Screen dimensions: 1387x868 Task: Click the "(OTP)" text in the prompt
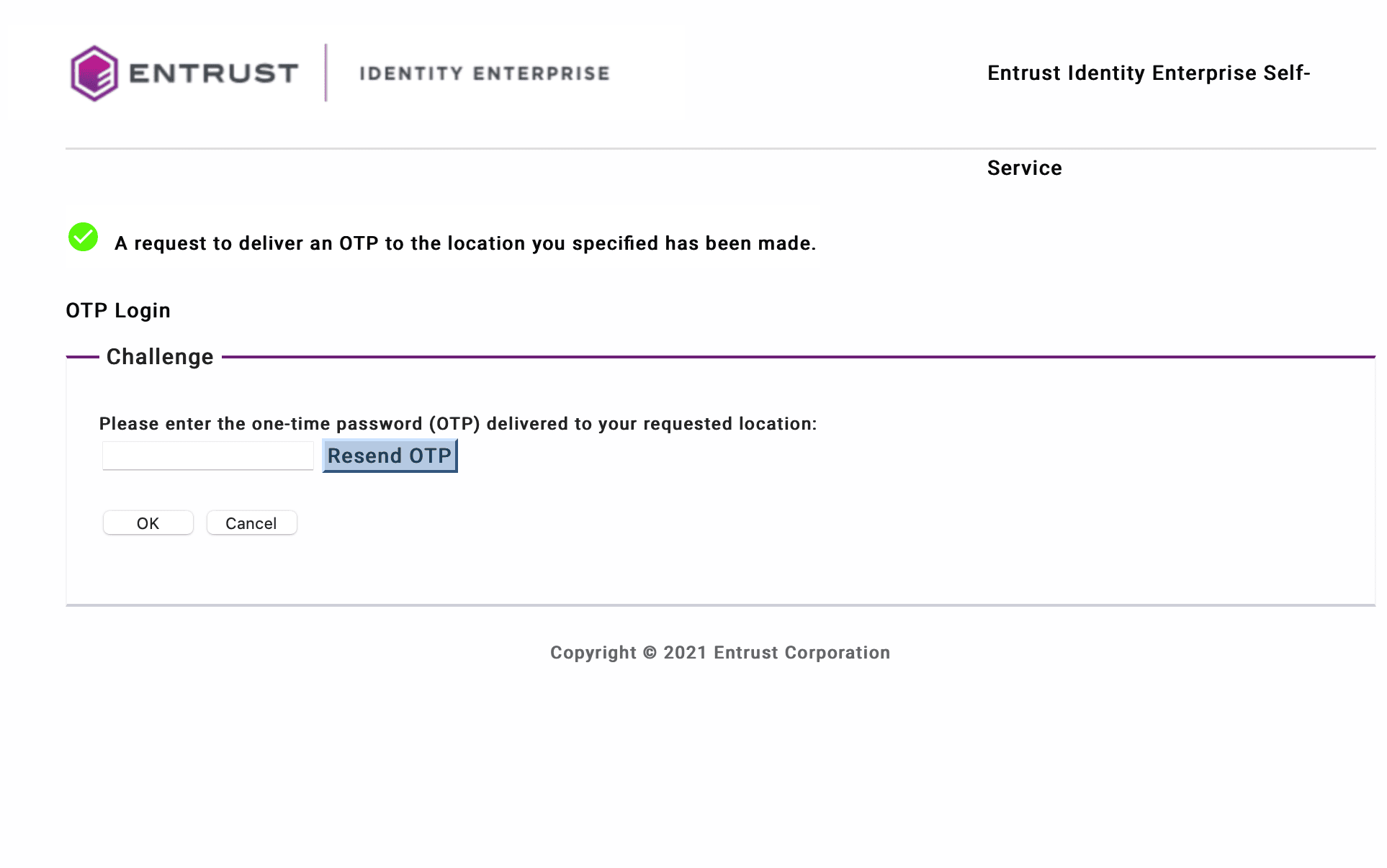coord(454,424)
